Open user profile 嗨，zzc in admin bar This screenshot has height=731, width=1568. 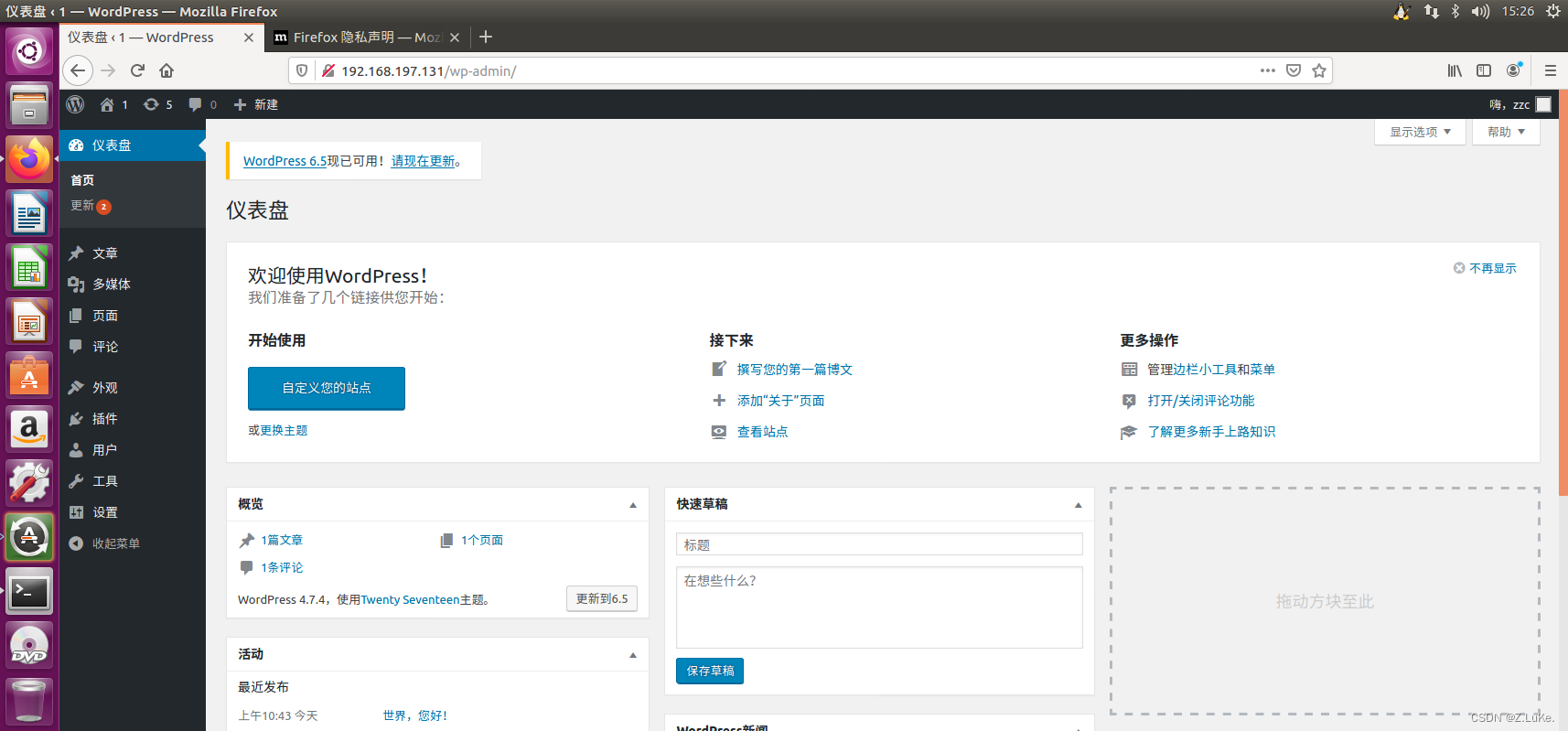click(x=1520, y=104)
